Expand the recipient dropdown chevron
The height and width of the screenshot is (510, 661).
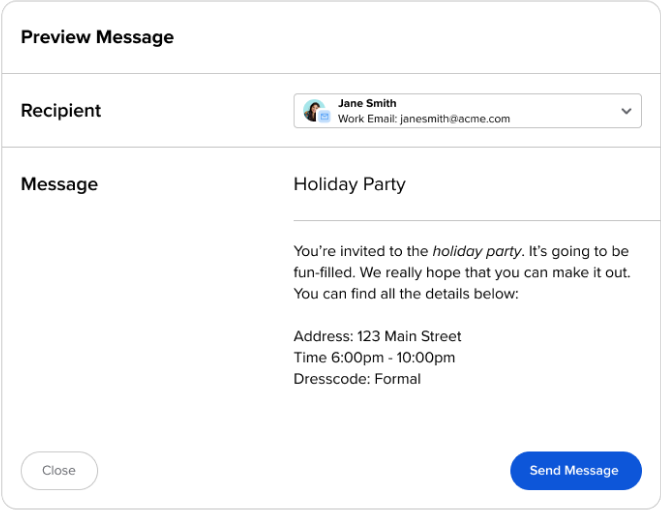point(626,111)
